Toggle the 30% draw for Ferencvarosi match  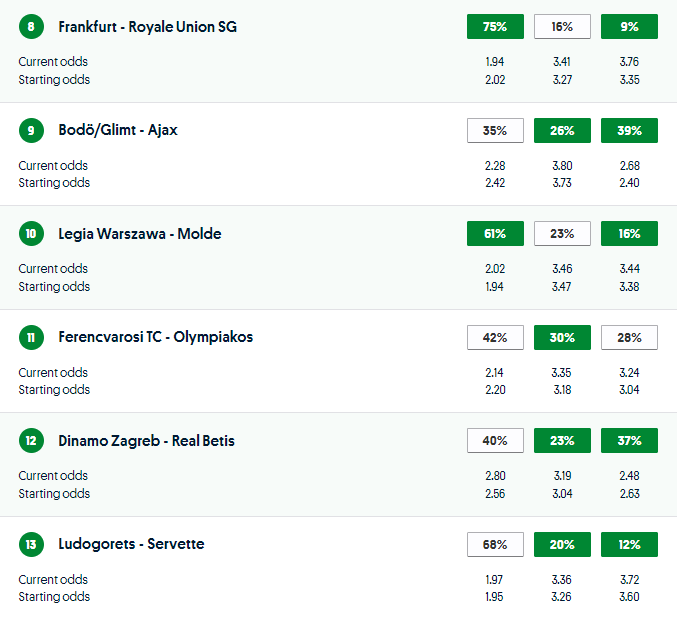(x=562, y=337)
